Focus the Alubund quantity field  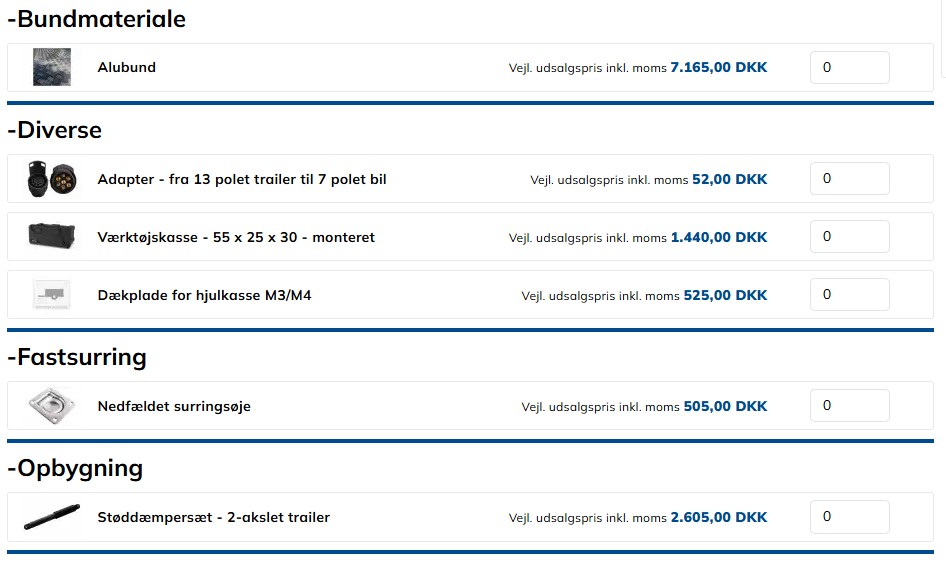pyautogui.click(x=849, y=68)
